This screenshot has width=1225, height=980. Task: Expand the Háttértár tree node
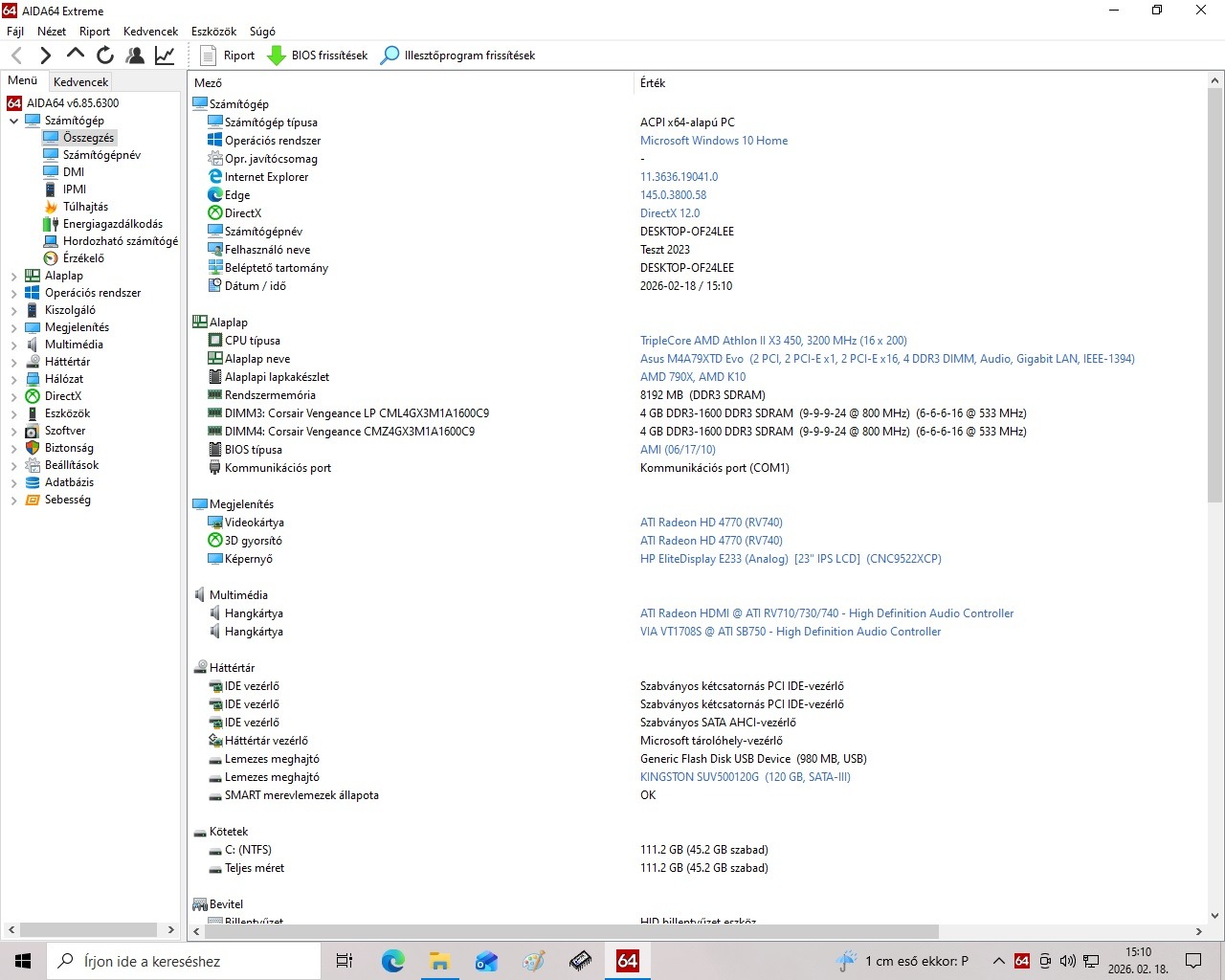point(13,362)
